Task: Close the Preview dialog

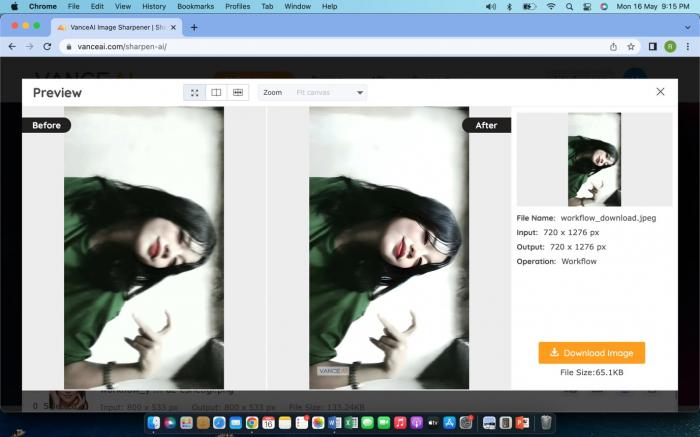Action: coord(660,92)
